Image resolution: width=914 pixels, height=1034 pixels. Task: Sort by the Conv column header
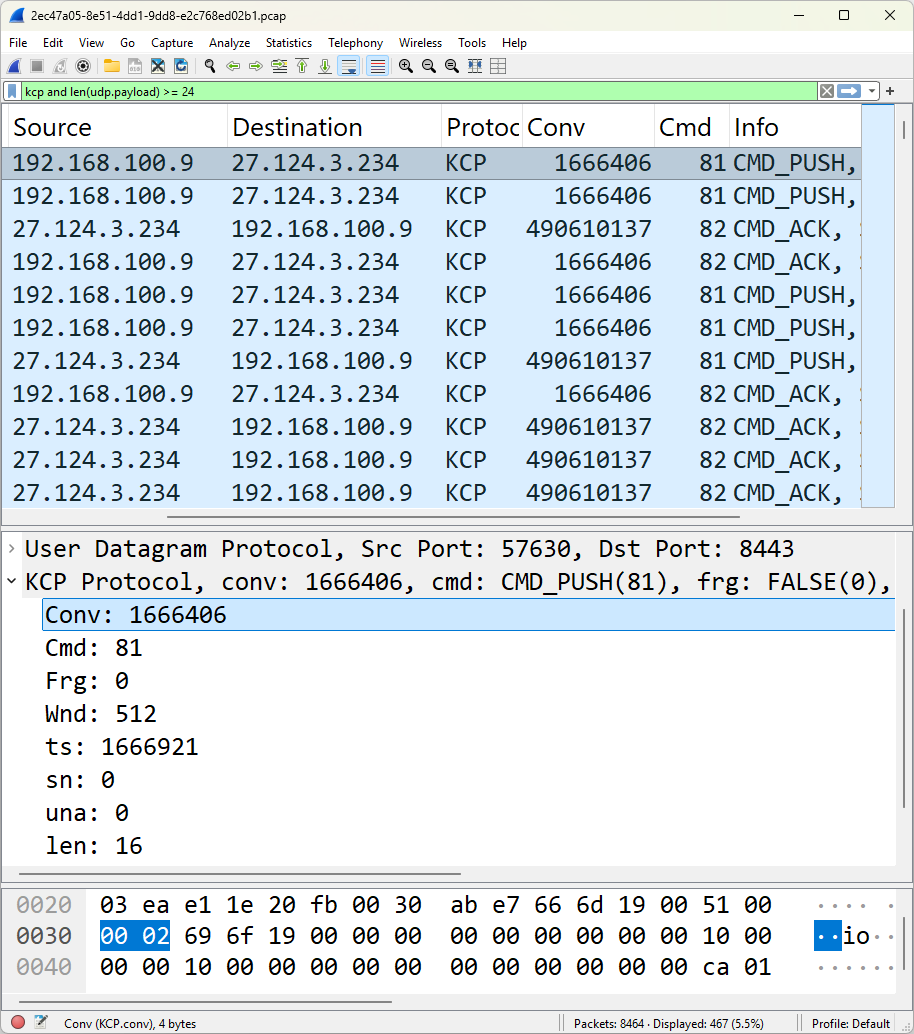click(x=588, y=127)
